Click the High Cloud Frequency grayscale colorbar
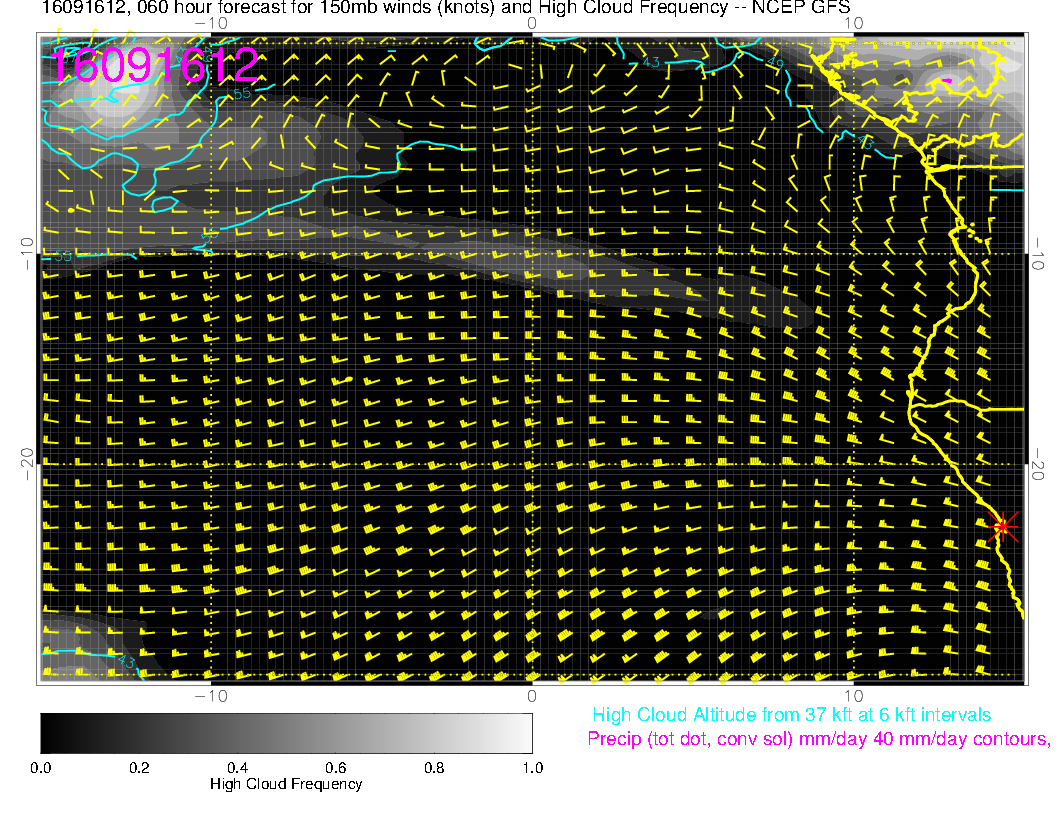This screenshot has height=816, width=1056. pyautogui.click(x=286, y=733)
